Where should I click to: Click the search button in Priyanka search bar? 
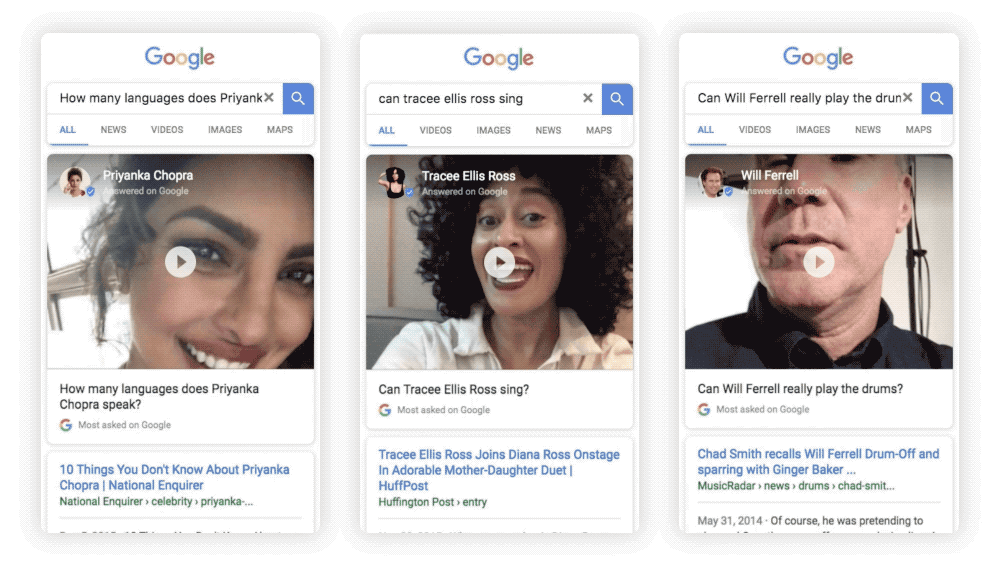click(298, 98)
